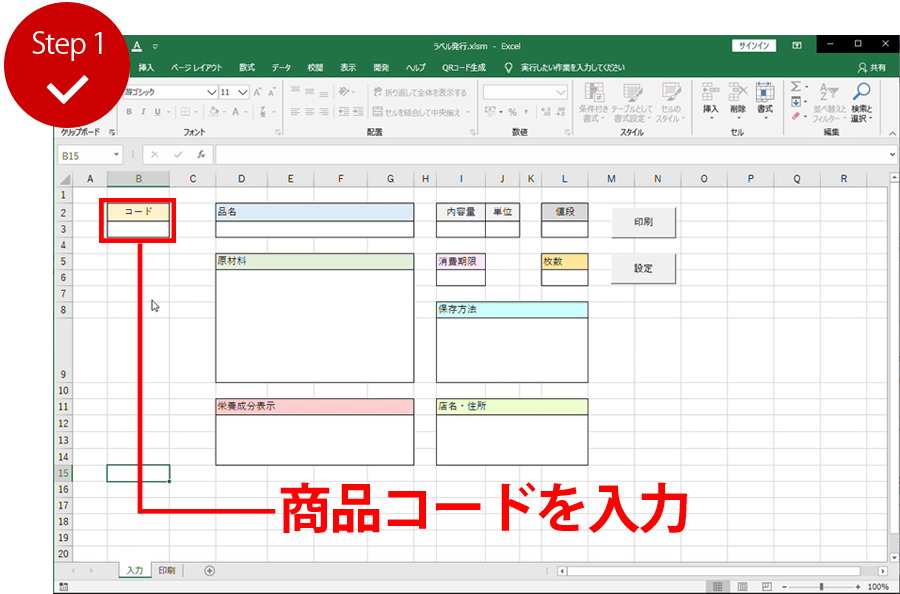This screenshot has height=594, width=900.
Task: Click the 書式 cell format icon
Action: click(765, 93)
